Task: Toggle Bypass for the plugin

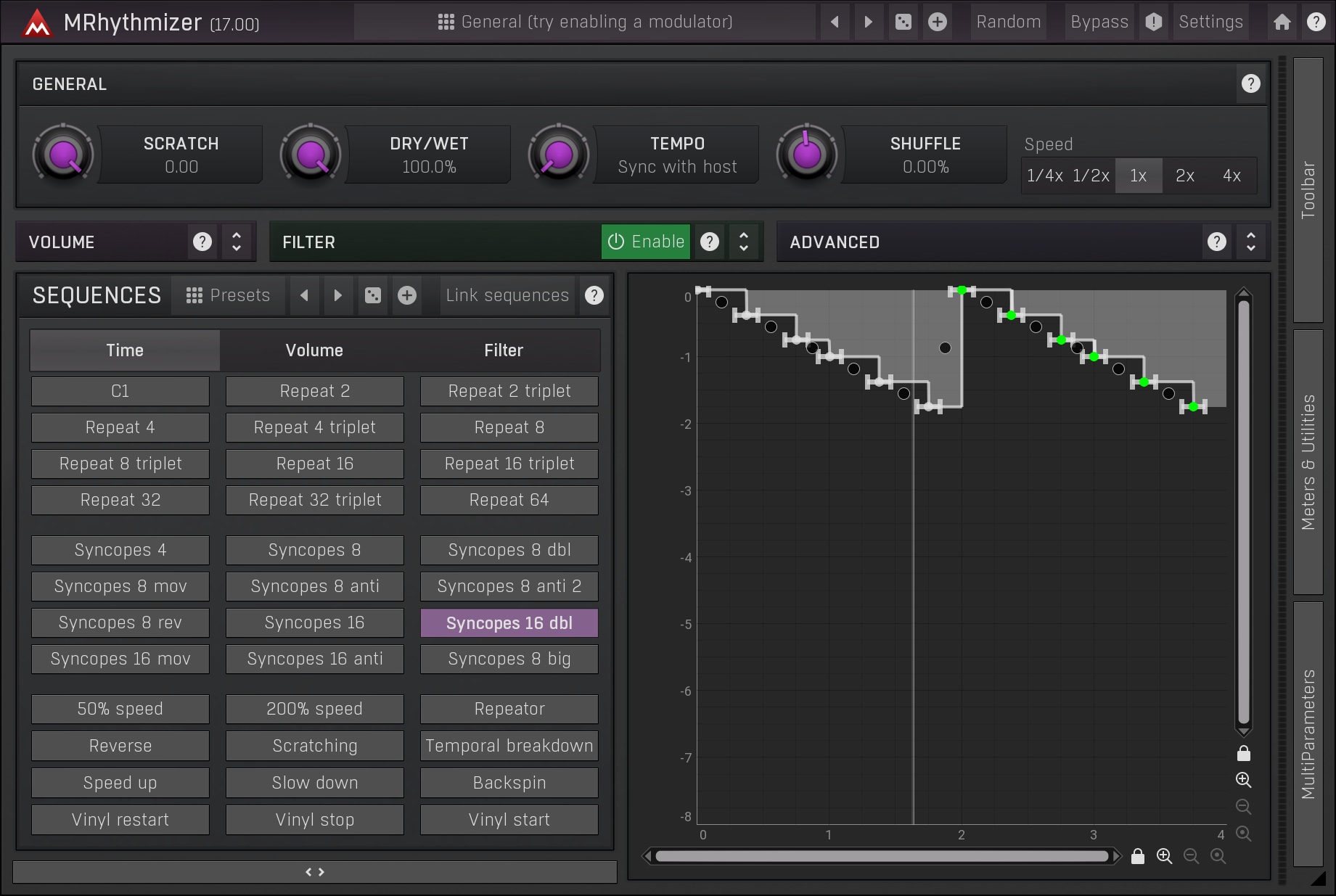Action: 1099,22
